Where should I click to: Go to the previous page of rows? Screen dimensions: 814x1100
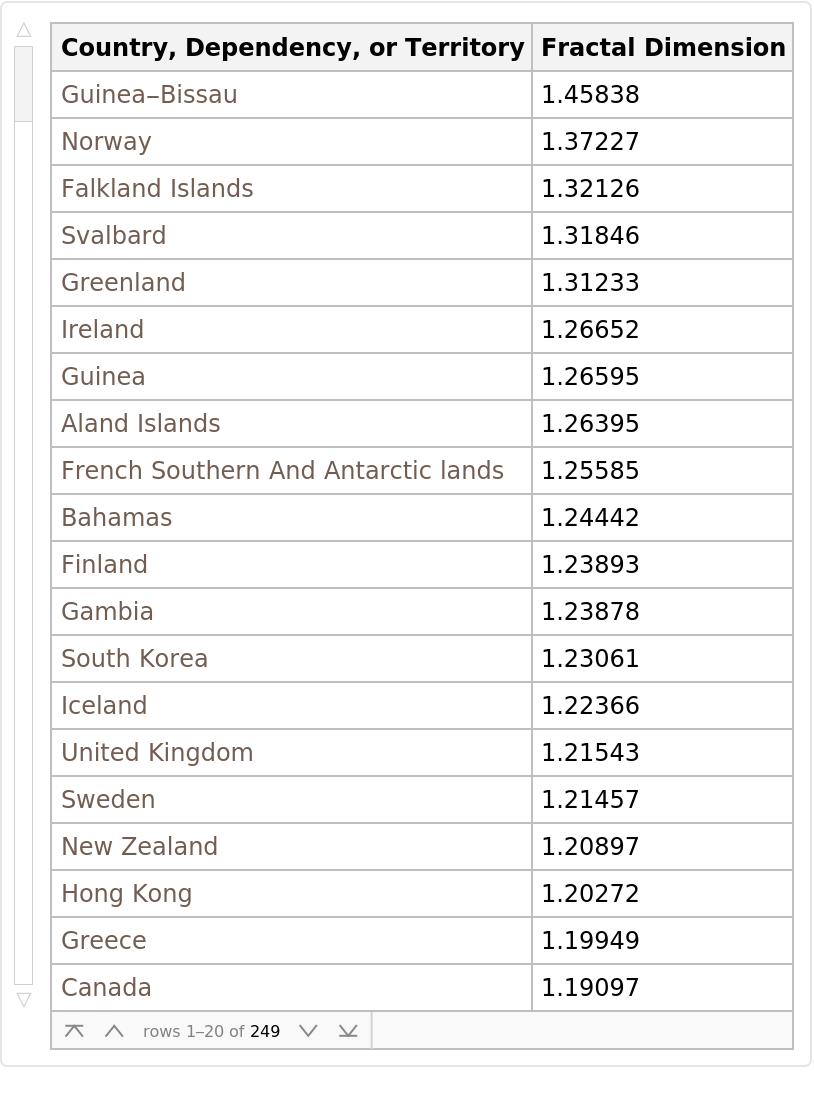114,1031
